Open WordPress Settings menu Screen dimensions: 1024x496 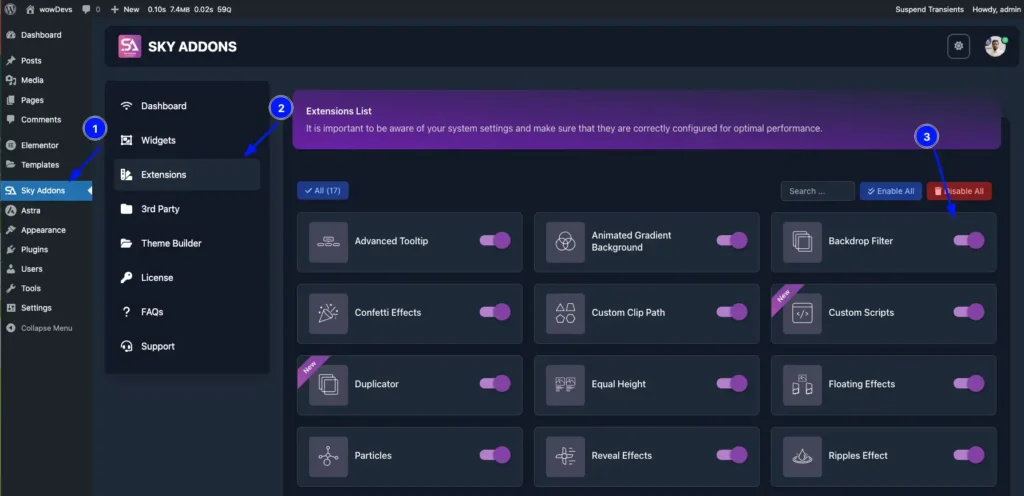pos(46,307)
